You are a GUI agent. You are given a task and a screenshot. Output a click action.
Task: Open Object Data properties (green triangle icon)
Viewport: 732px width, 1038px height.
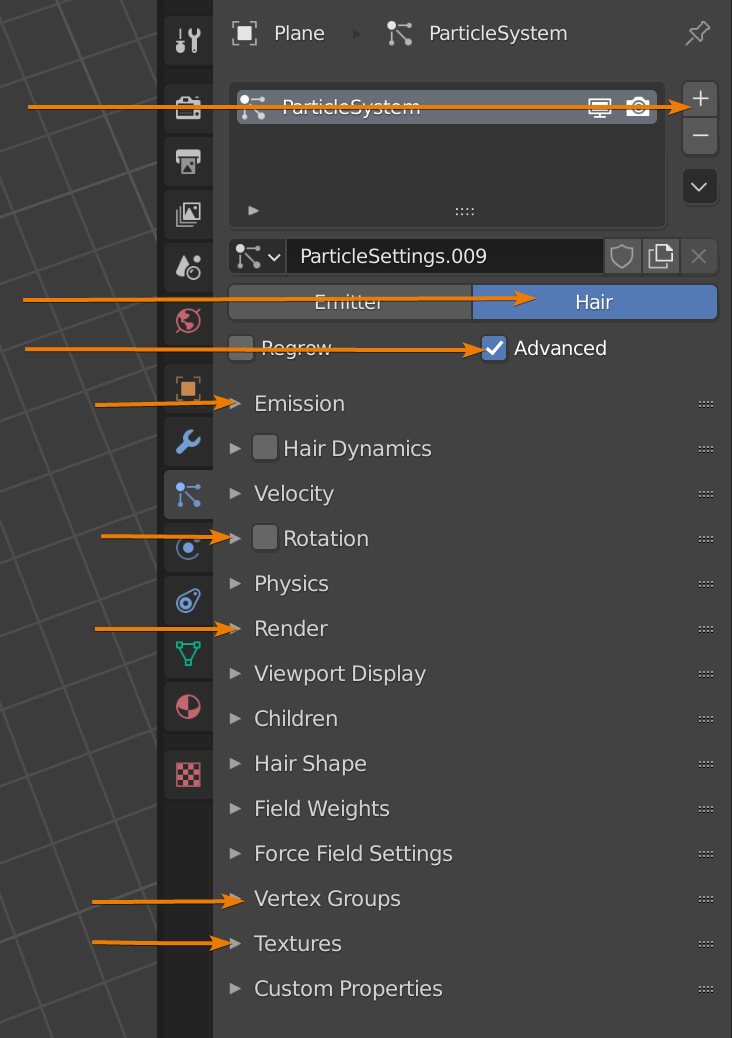pos(187,655)
